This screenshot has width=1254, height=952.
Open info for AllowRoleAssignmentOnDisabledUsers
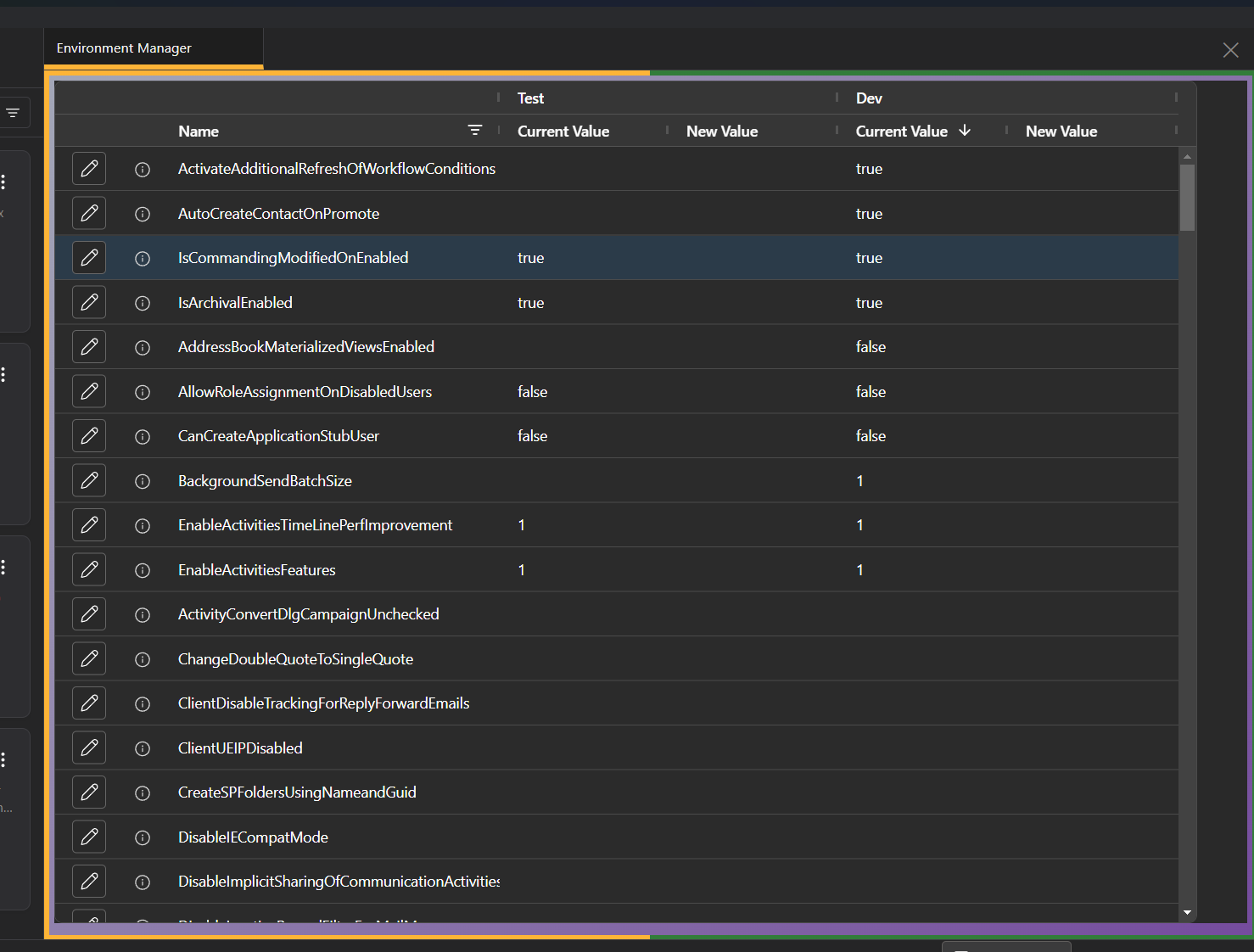(142, 392)
